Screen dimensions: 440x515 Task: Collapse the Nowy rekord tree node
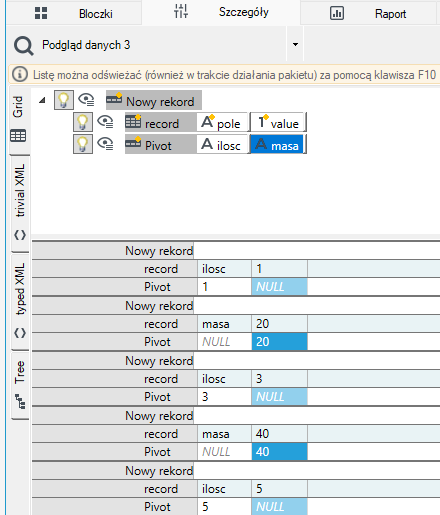pos(42,100)
